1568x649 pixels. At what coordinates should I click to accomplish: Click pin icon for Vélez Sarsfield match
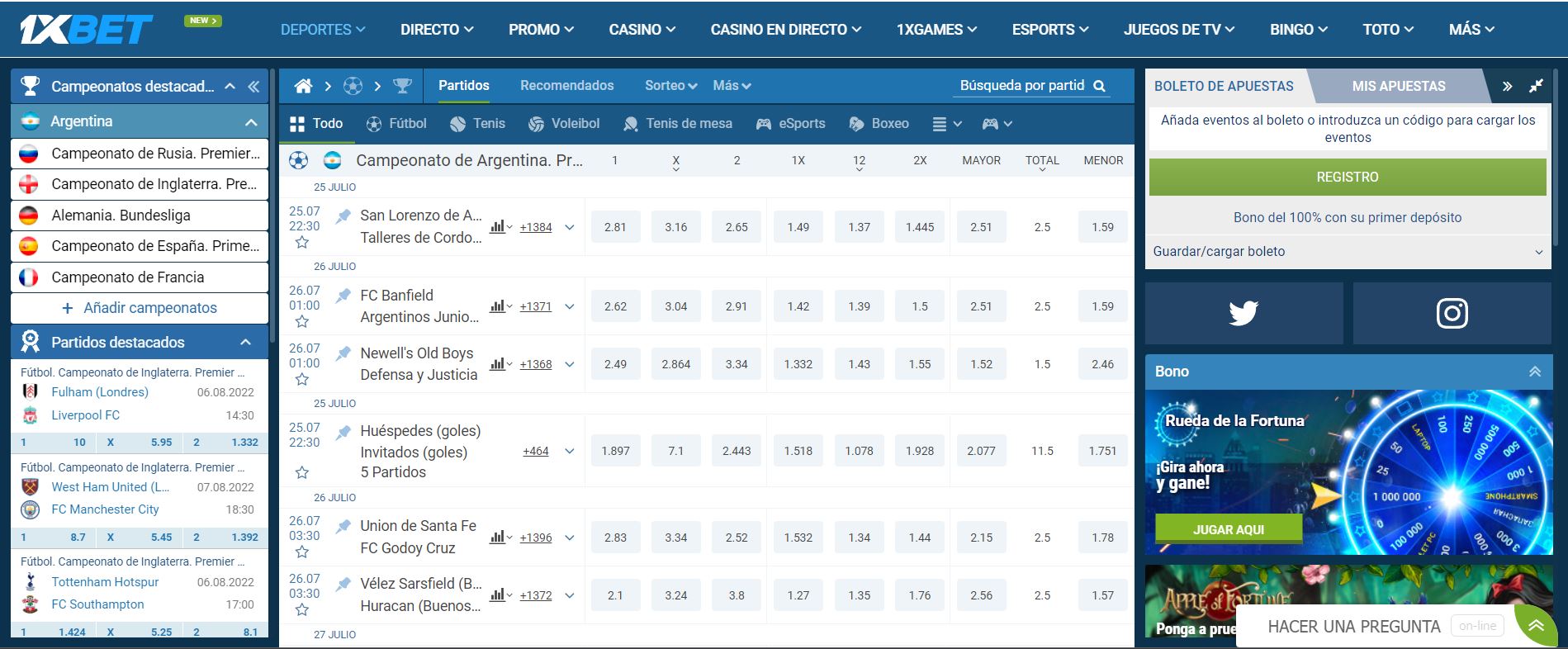click(343, 584)
